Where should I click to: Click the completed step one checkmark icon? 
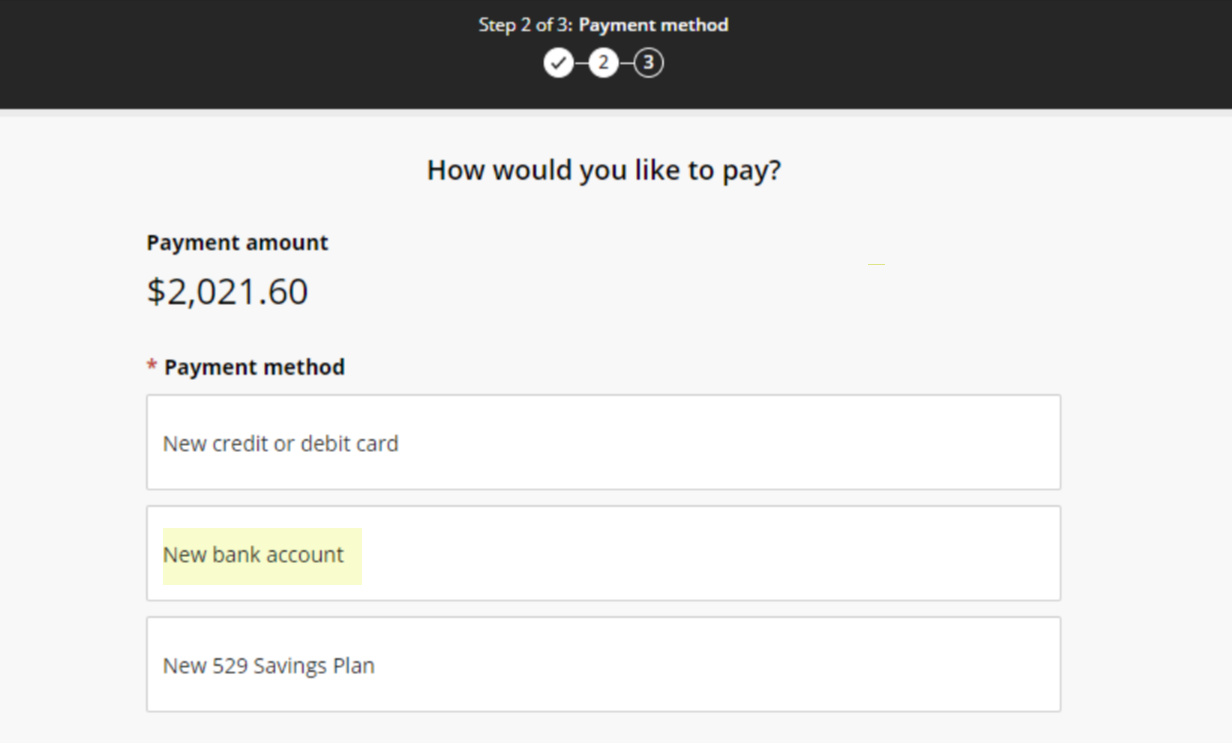click(558, 64)
